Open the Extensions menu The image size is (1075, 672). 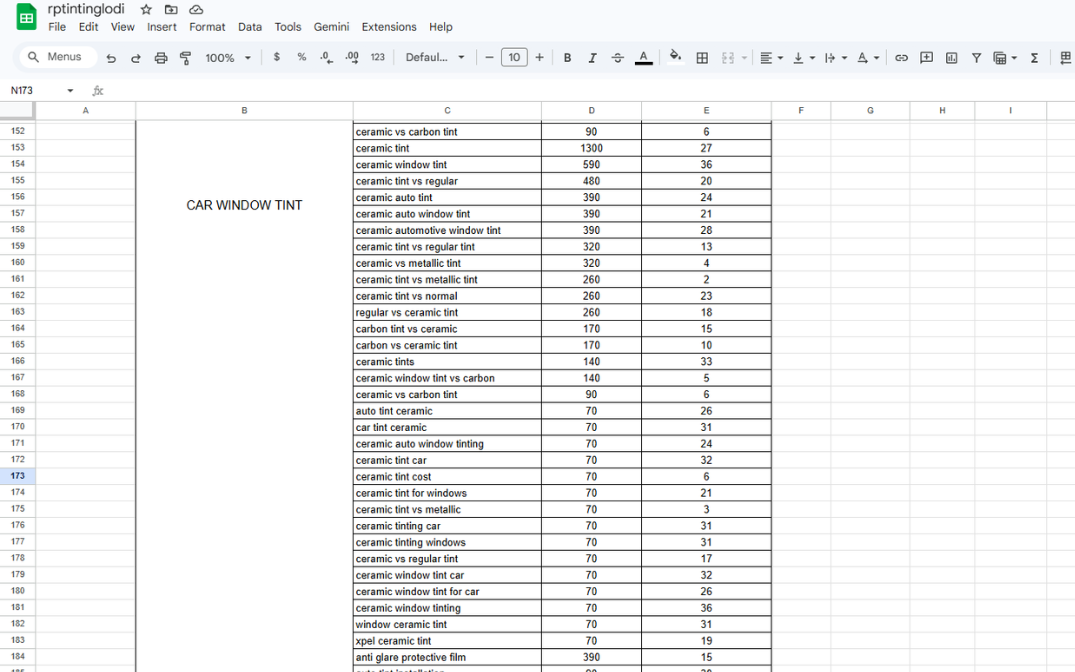(x=389, y=27)
